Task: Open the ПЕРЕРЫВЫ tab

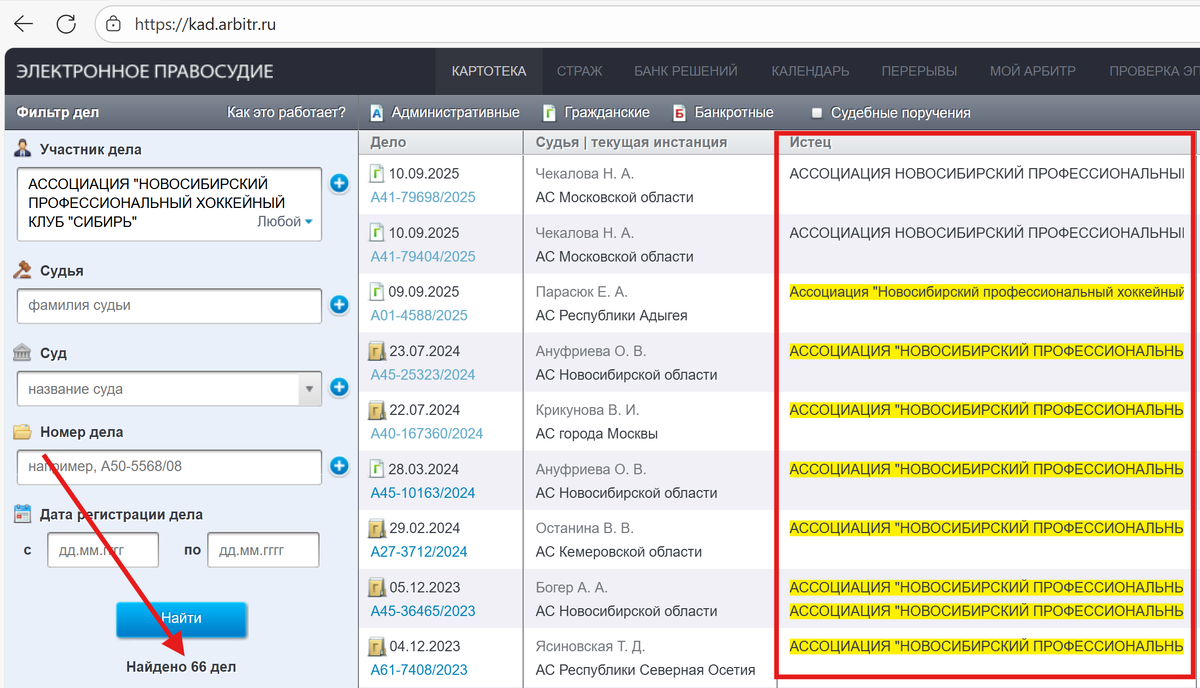Action: pos(919,71)
